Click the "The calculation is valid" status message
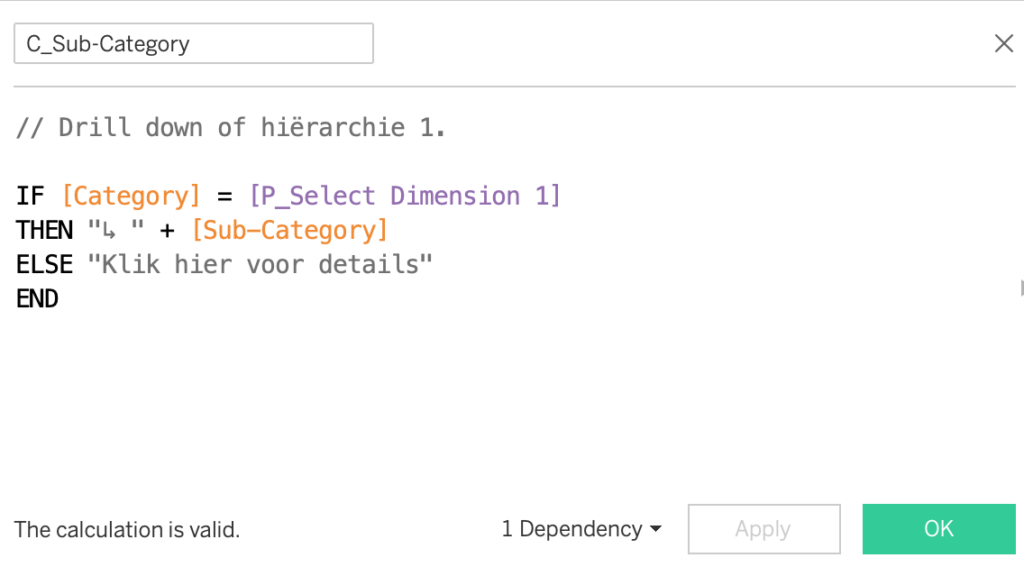Image resolution: width=1024 pixels, height=576 pixels. (127, 530)
